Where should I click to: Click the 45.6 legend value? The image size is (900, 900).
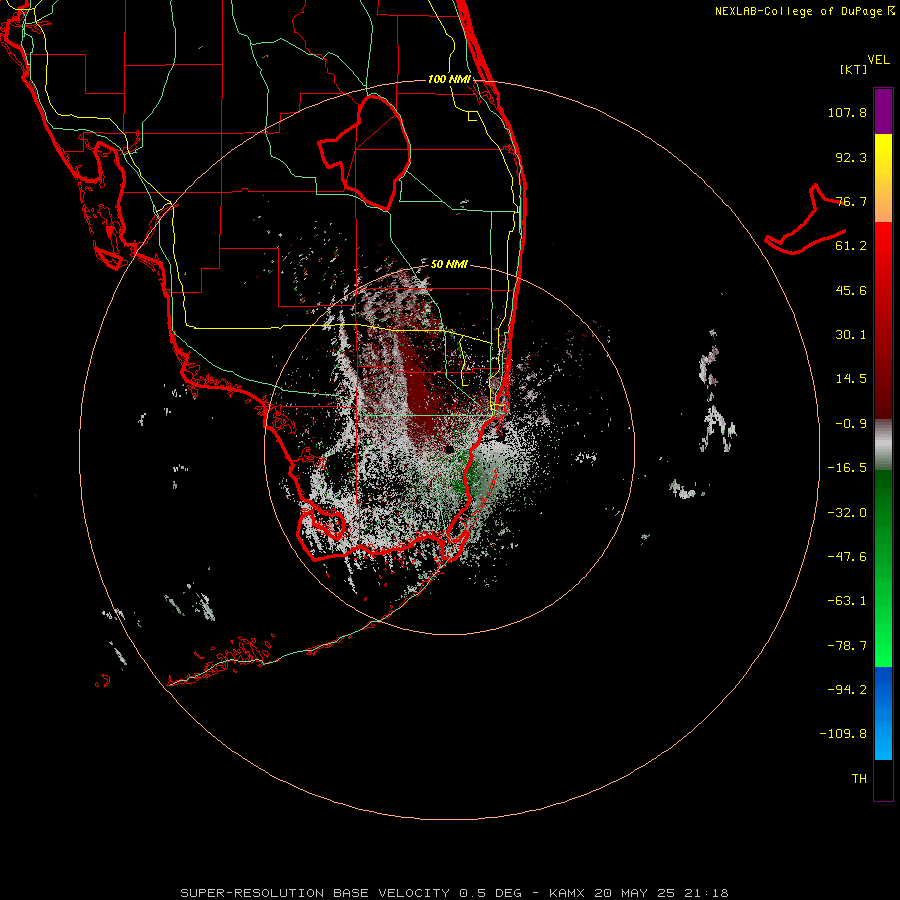coord(851,290)
